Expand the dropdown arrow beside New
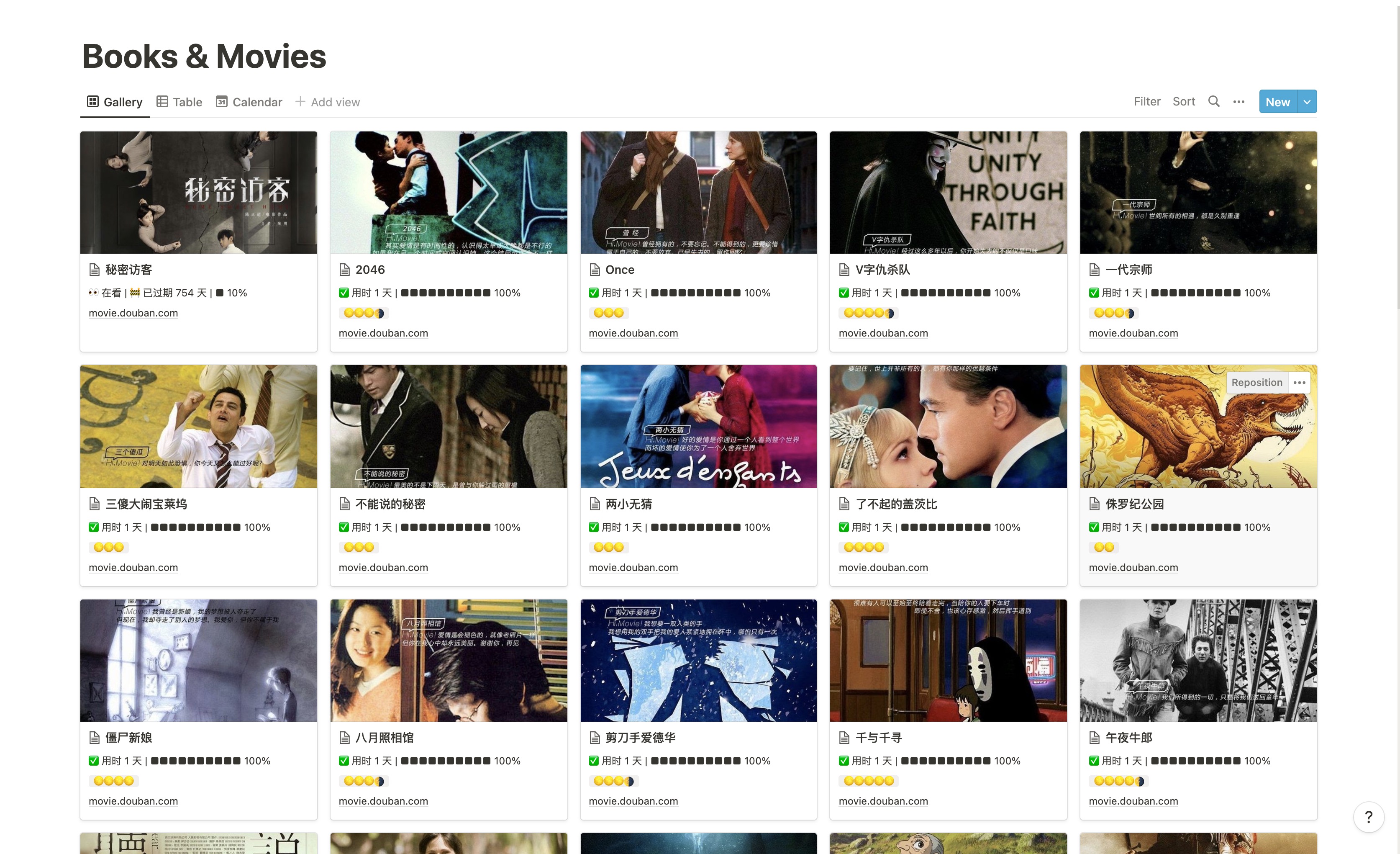The height and width of the screenshot is (854, 1400). 1307,102
